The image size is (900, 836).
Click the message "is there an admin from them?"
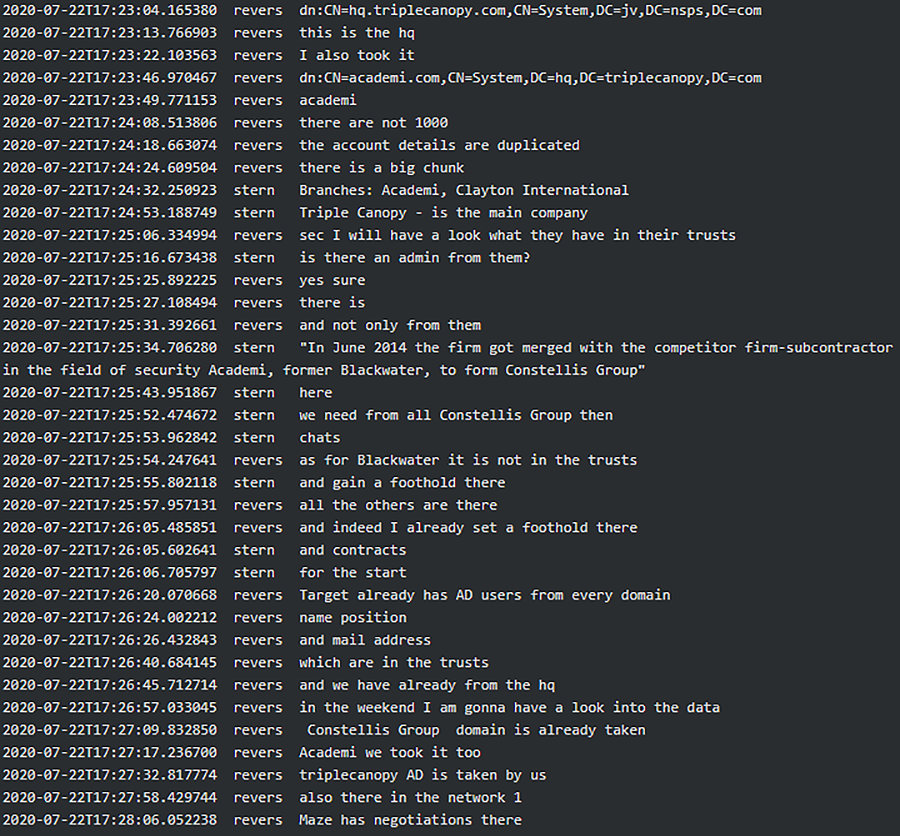coord(414,258)
